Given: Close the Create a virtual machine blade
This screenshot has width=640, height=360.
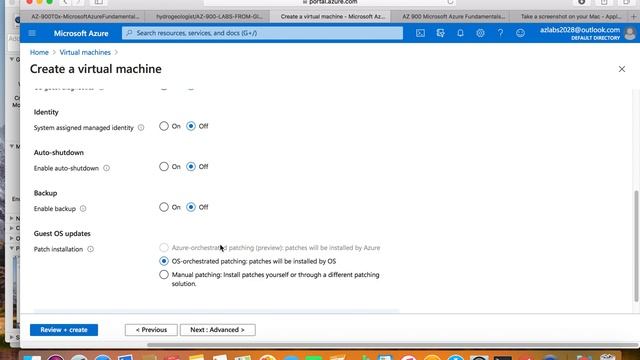Looking at the screenshot, I should point(622,69).
